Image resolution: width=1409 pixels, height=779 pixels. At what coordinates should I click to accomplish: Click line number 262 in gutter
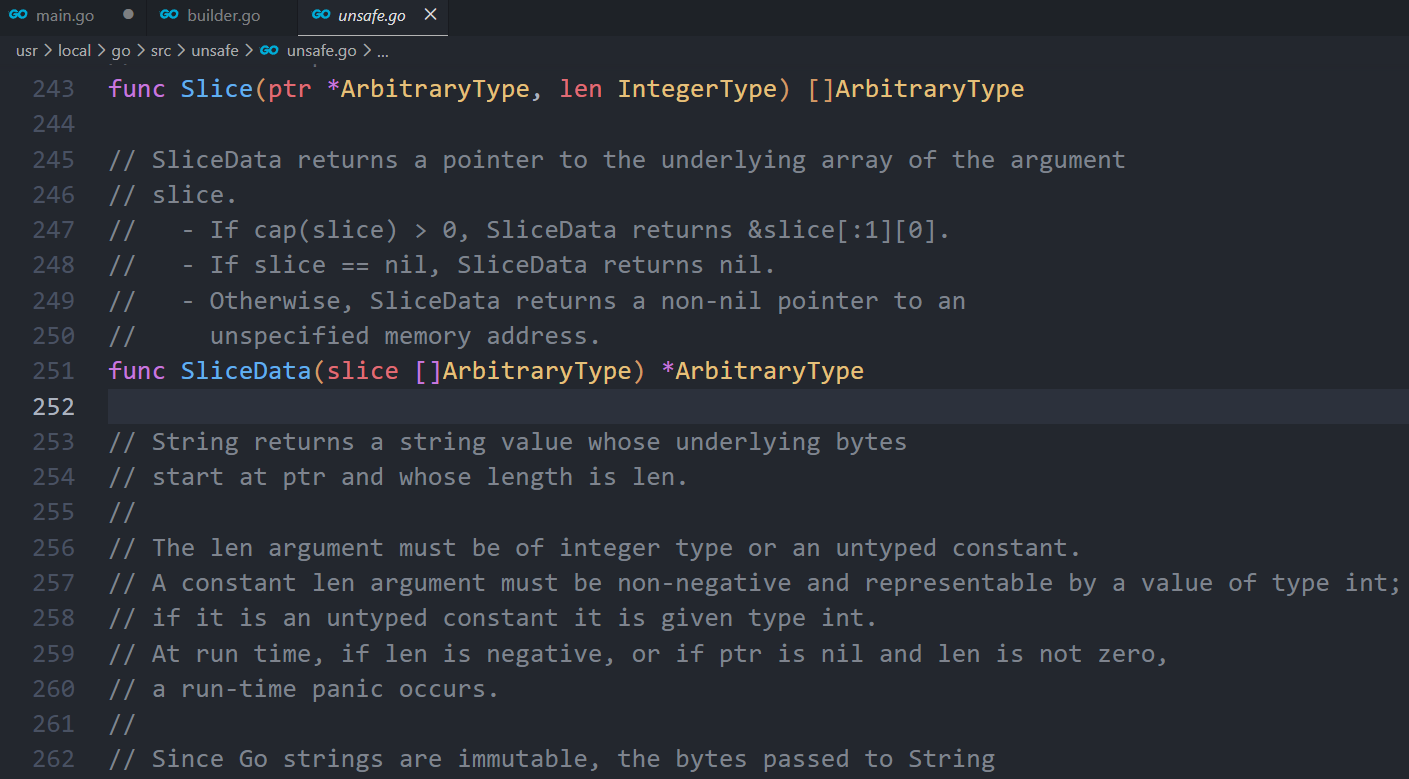click(x=53, y=759)
